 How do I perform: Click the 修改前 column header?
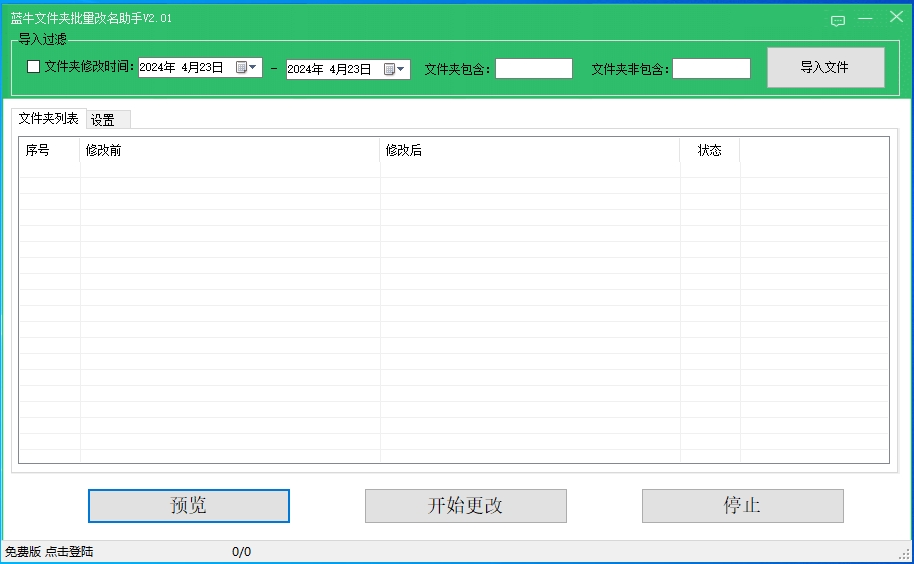click(x=230, y=150)
